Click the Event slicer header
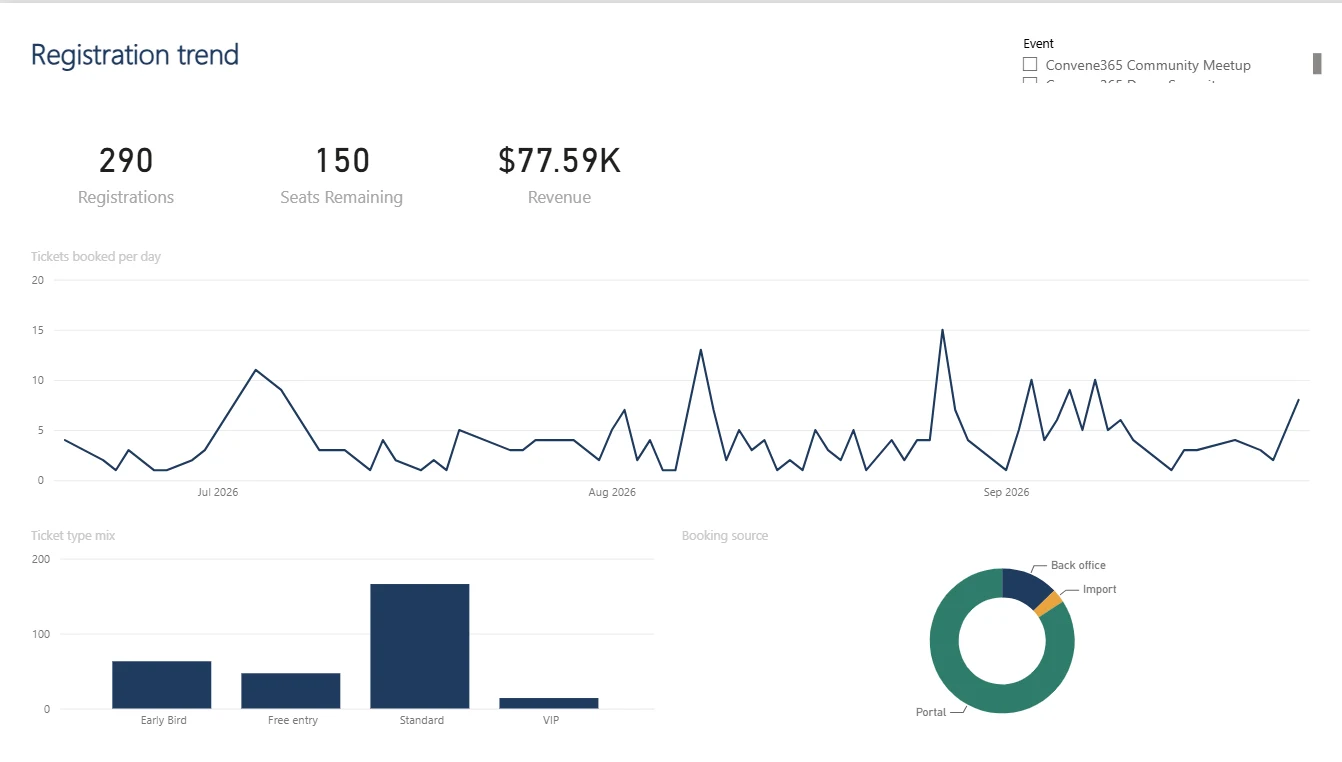The height and width of the screenshot is (762, 1342). (x=1038, y=44)
